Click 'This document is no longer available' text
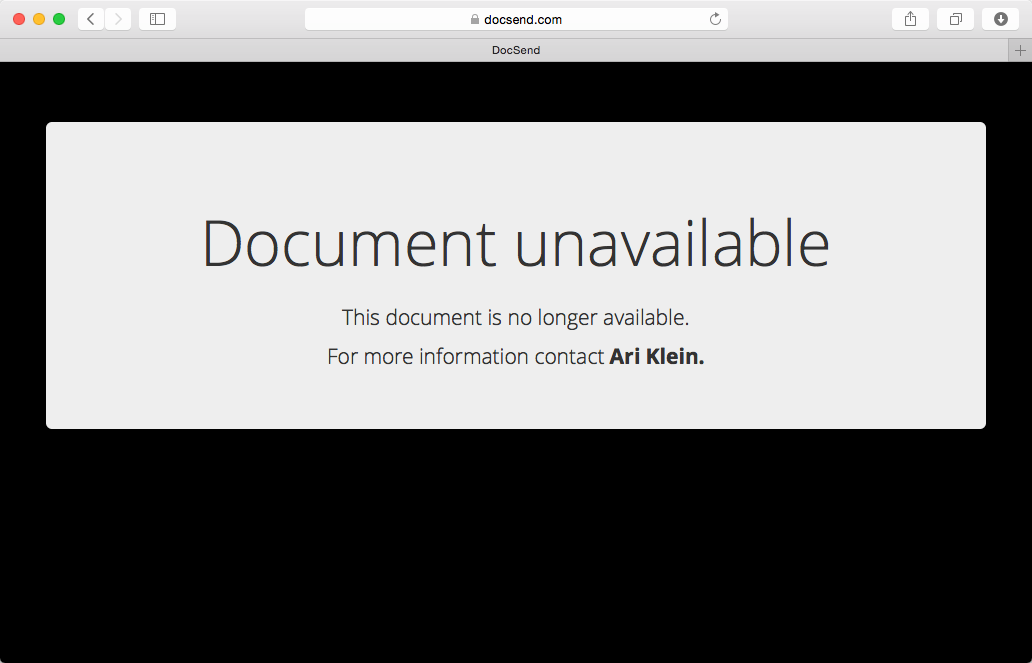Image resolution: width=1032 pixels, height=663 pixels. coord(515,317)
